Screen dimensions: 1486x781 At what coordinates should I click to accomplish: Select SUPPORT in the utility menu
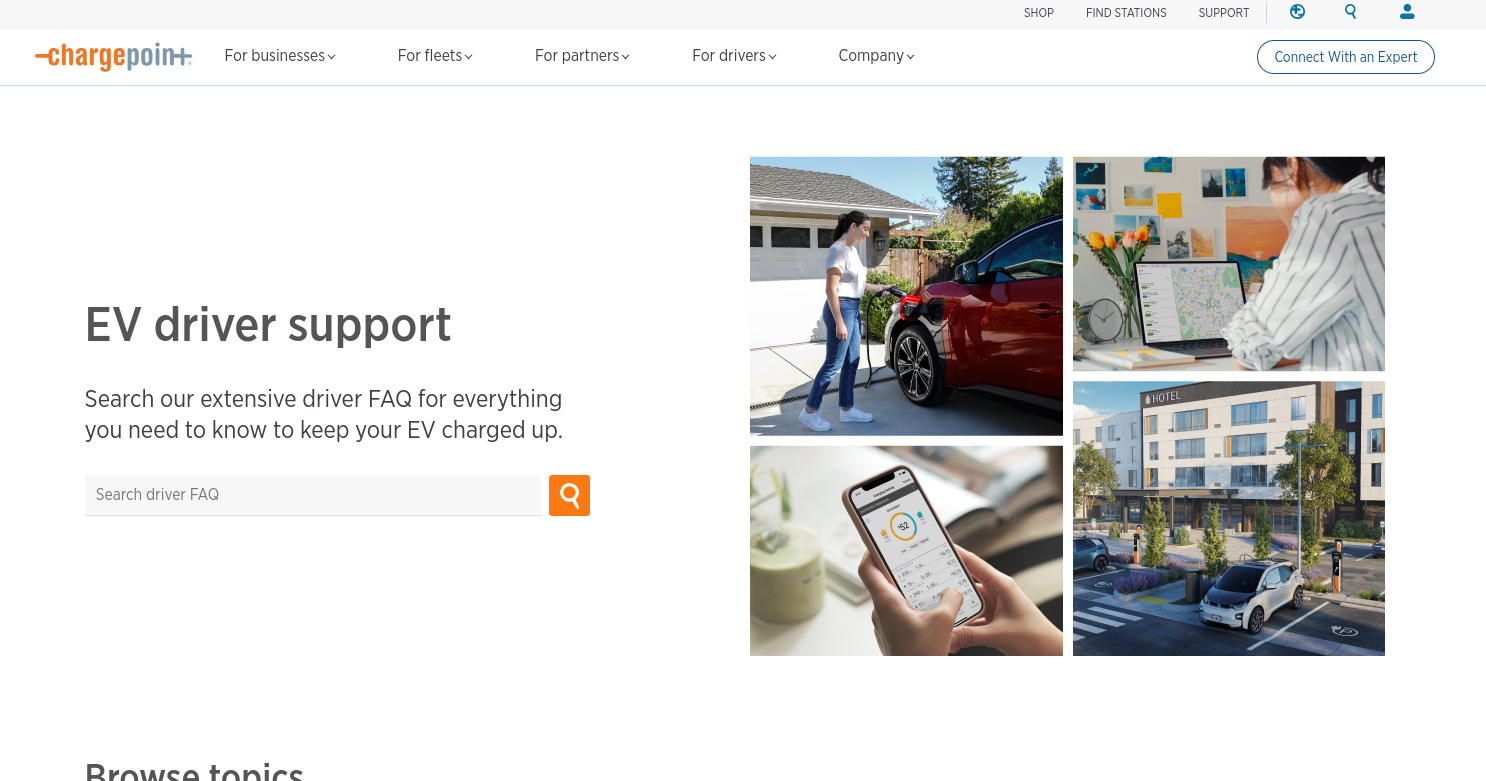click(x=1224, y=13)
